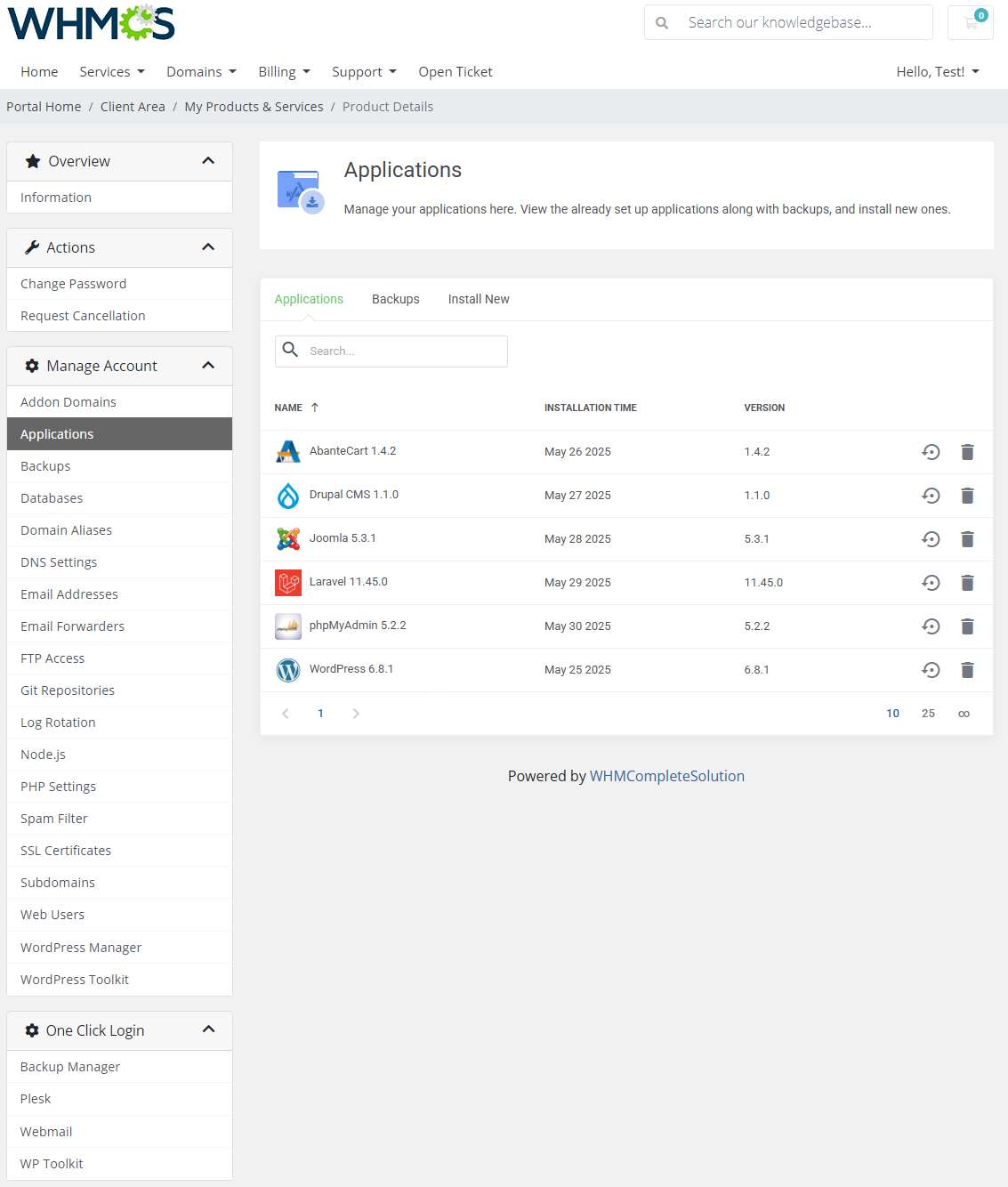This screenshot has height=1187, width=1008.
Task: Click the AbanteCart logo icon
Action: [x=288, y=452]
